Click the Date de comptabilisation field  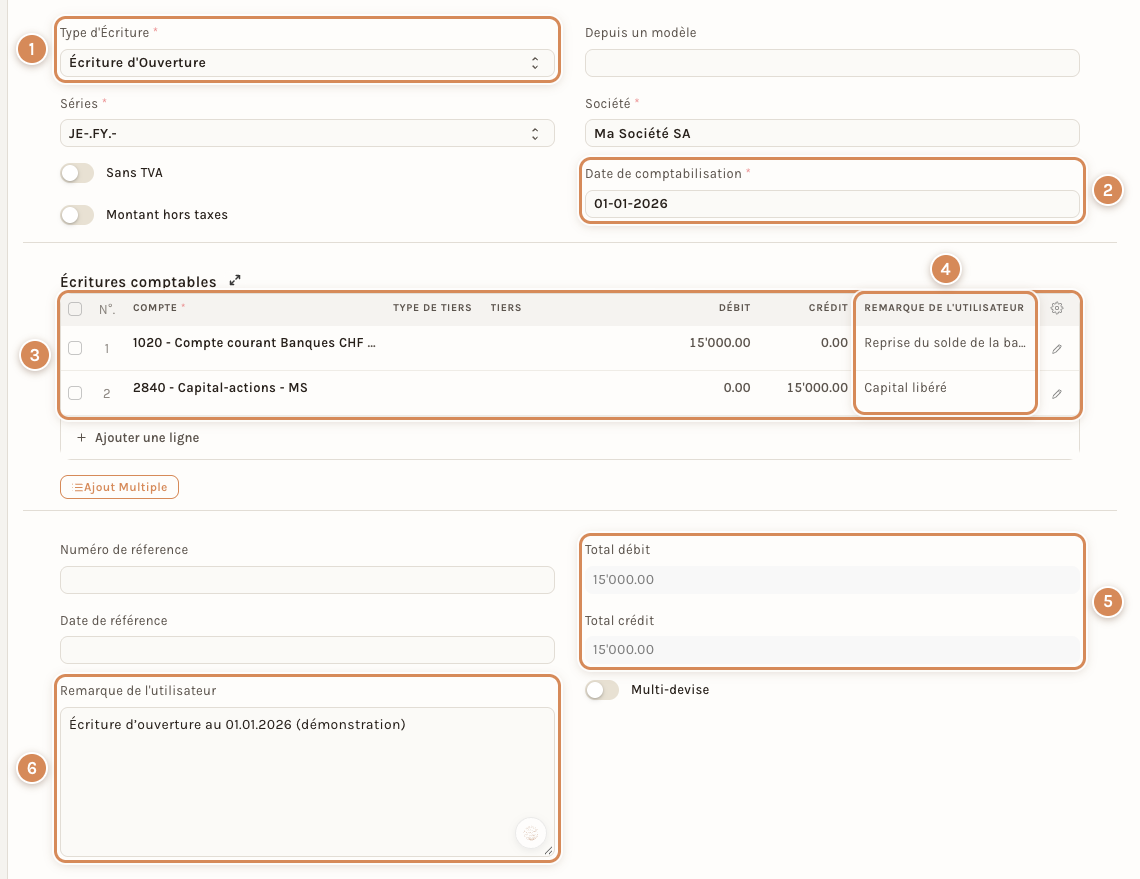[832, 204]
